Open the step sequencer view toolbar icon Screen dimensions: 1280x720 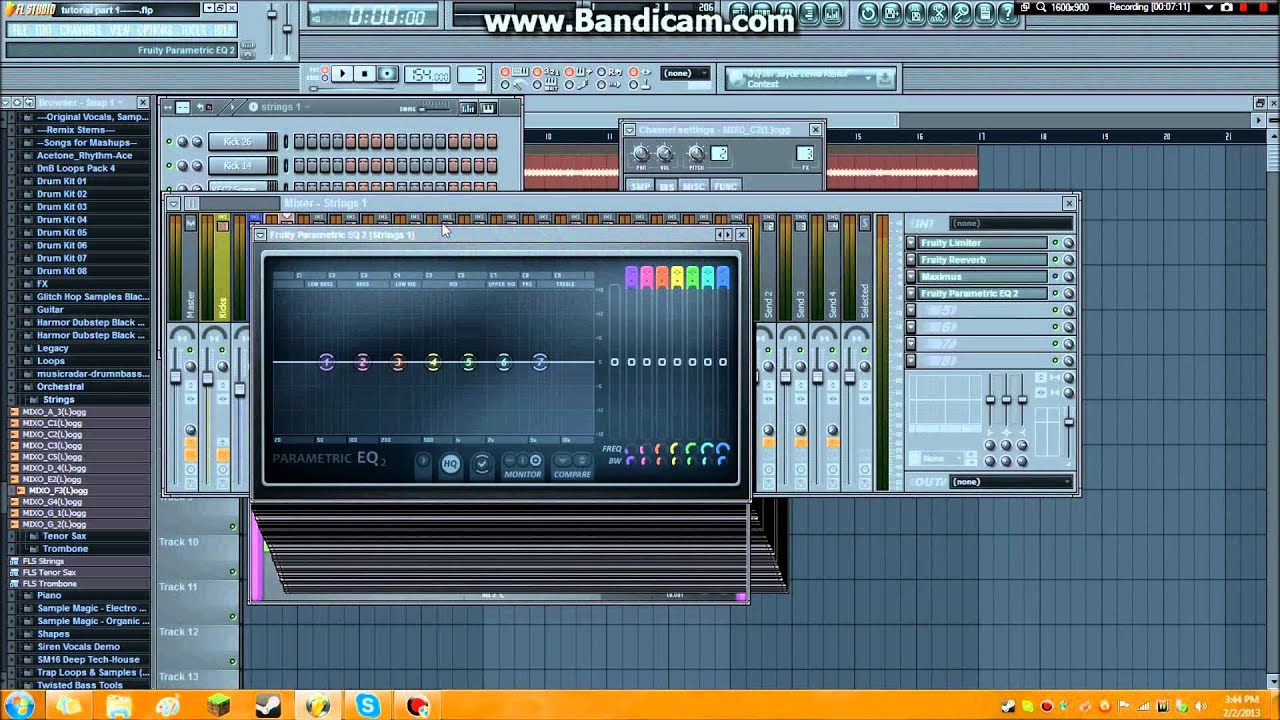click(x=762, y=14)
